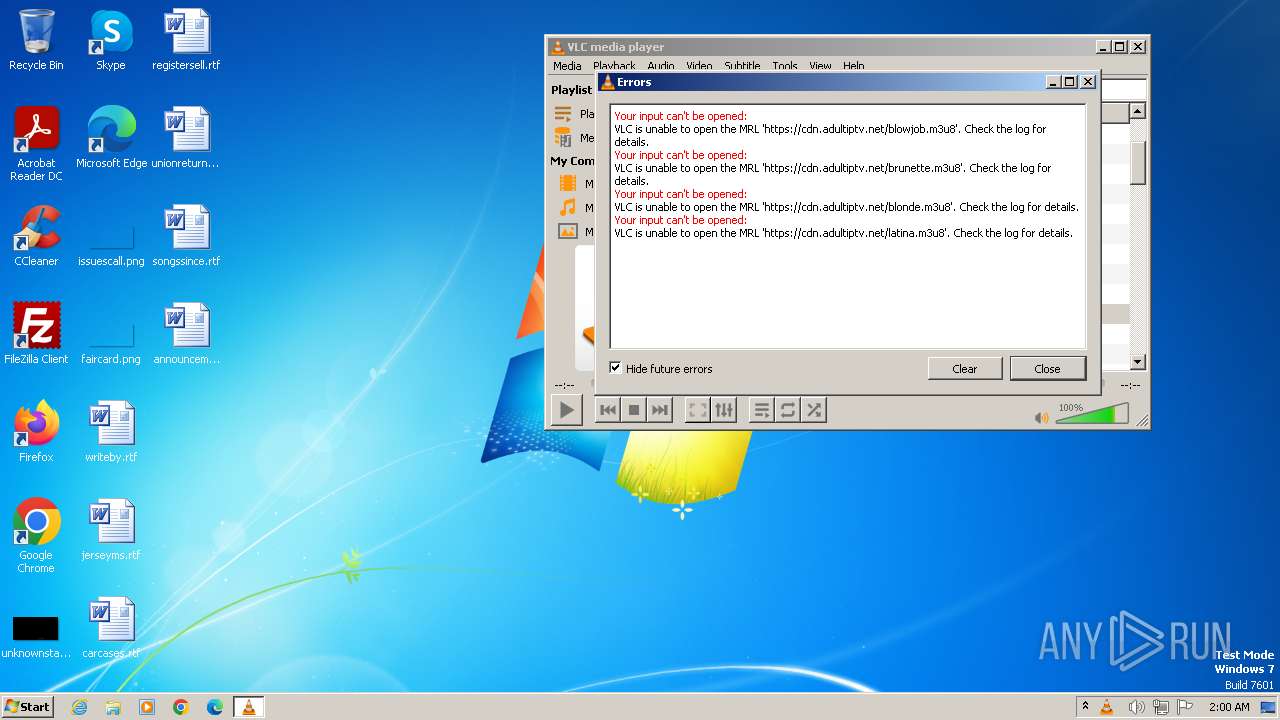Launch Acrobat Reader DC
The image size is (1280, 720).
click(36, 144)
